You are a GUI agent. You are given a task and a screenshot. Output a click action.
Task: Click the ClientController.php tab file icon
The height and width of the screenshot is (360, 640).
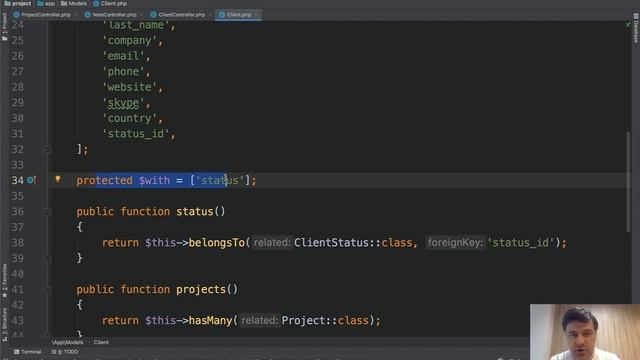click(153, 15)
